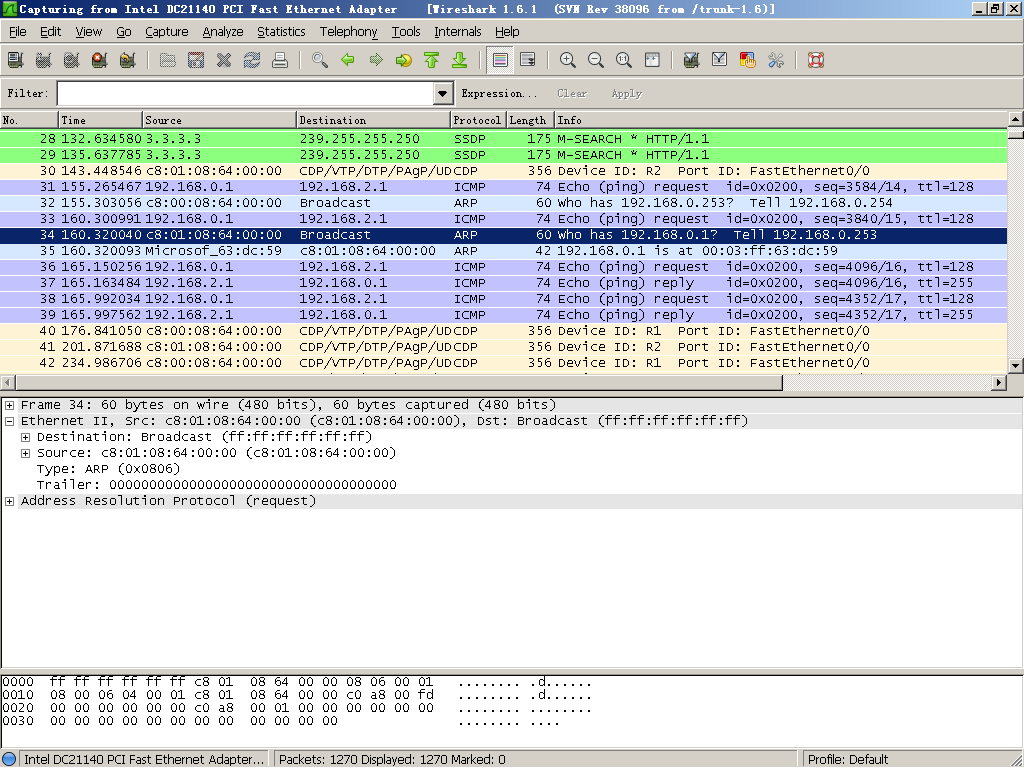Sort by the Protocol column header
This screenshot has height=768, width=1024.
tap(478, 120)
